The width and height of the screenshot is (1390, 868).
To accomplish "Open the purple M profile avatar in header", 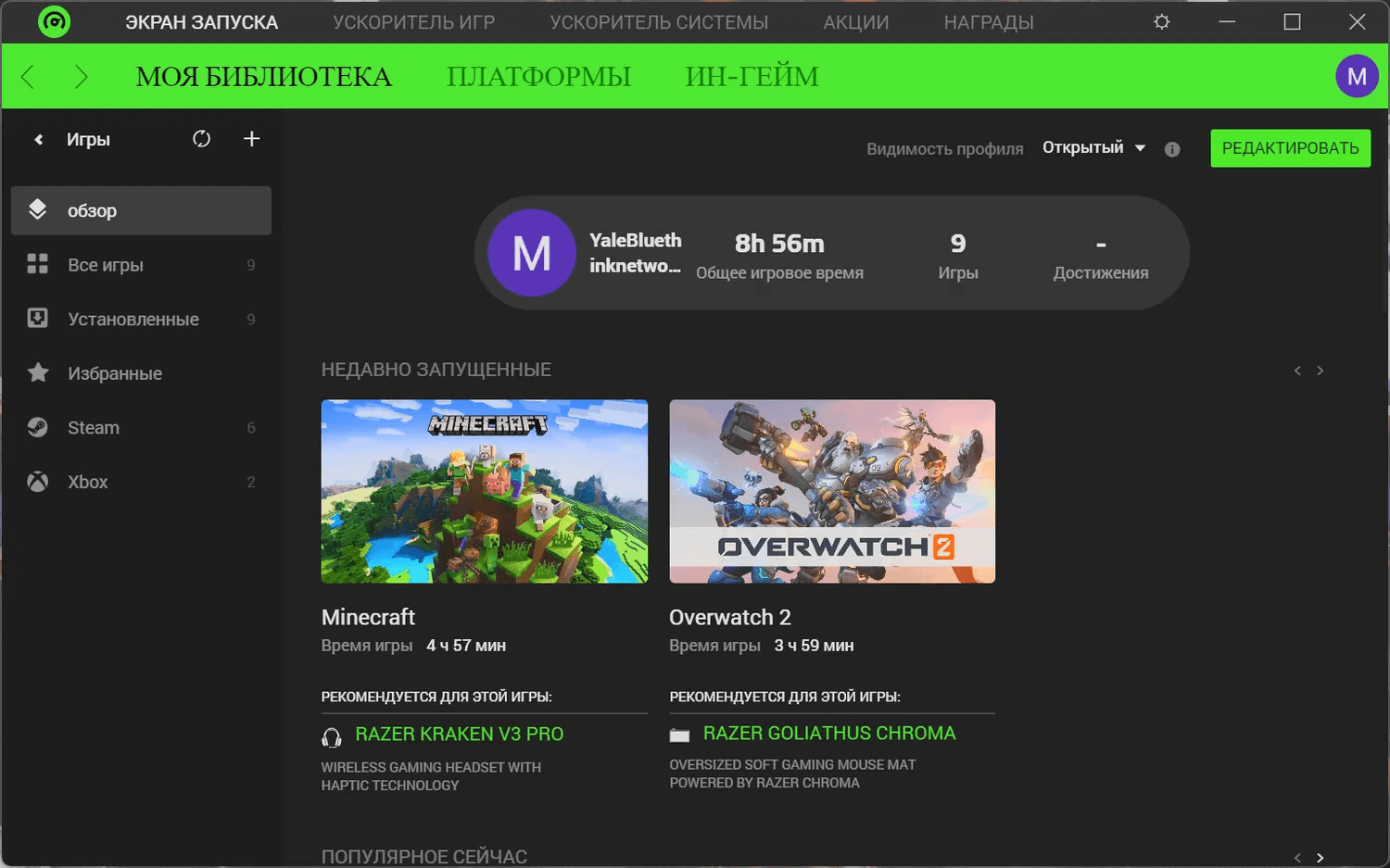I will coord(1356,76).
